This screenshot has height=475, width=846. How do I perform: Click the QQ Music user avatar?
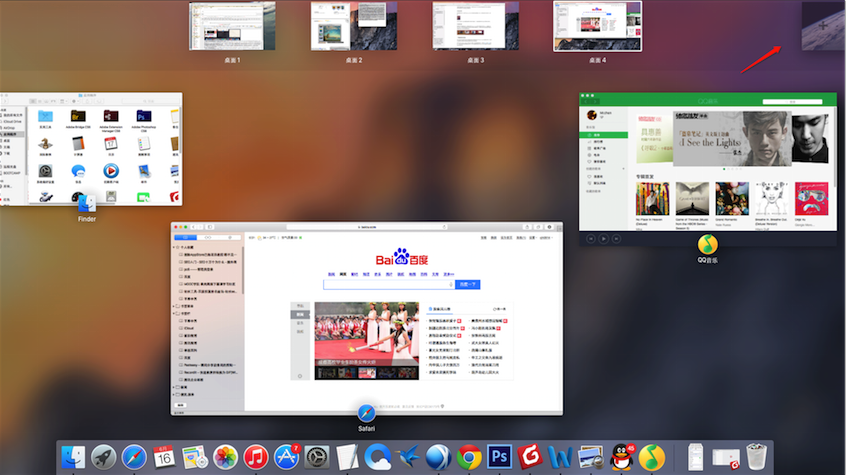(592, 114)
